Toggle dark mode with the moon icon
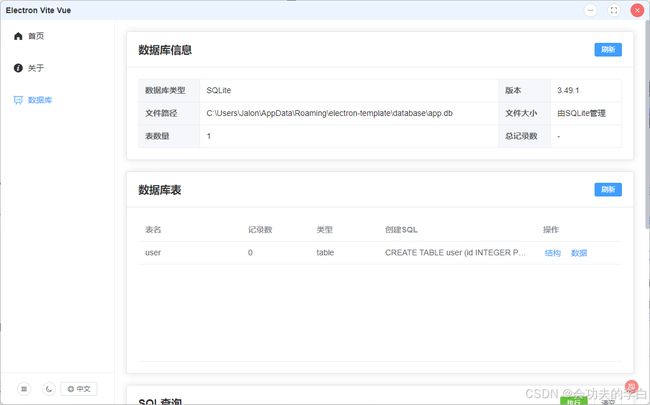 [x=49, y=389]
